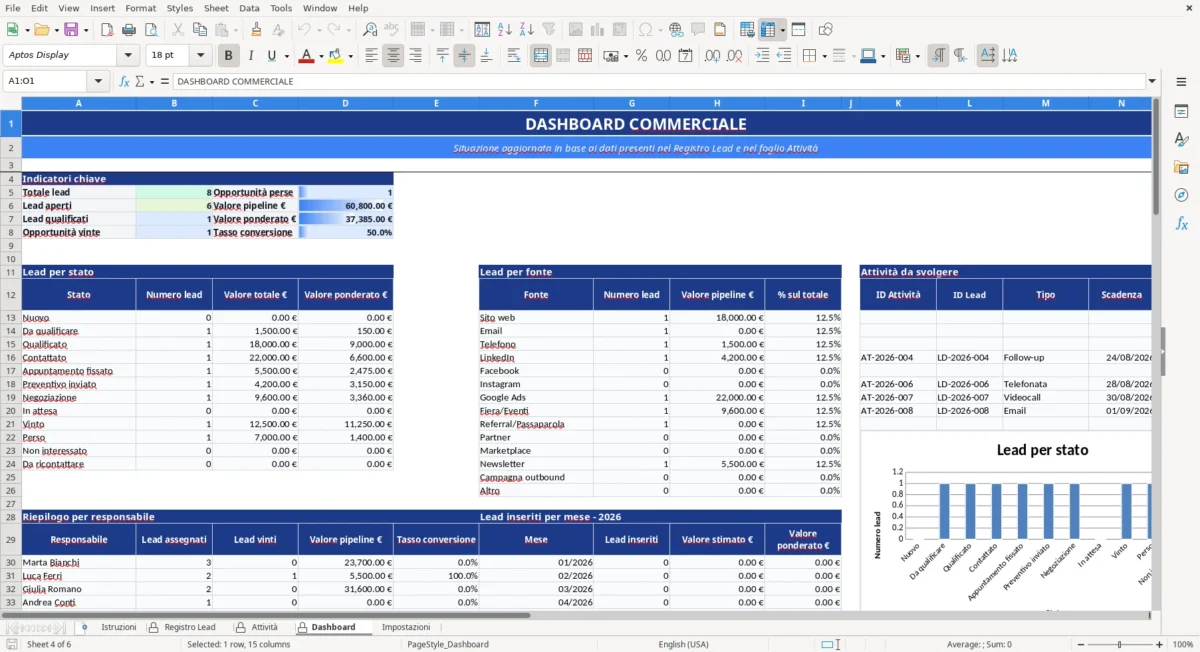
Task: Open a file with the Open folder icon
Action: point(40,30)
